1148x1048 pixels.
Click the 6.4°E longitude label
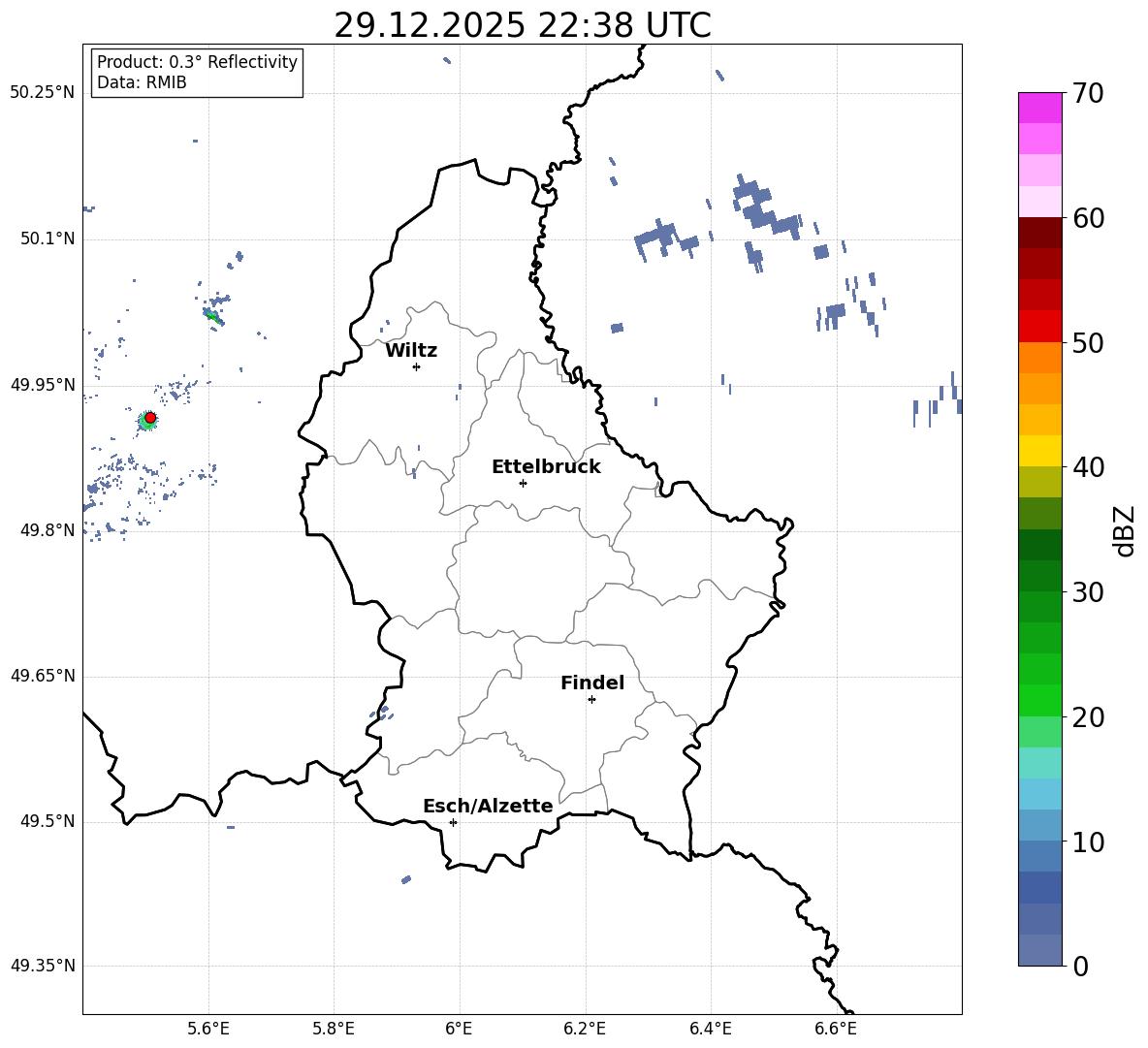pos(710,1029)
